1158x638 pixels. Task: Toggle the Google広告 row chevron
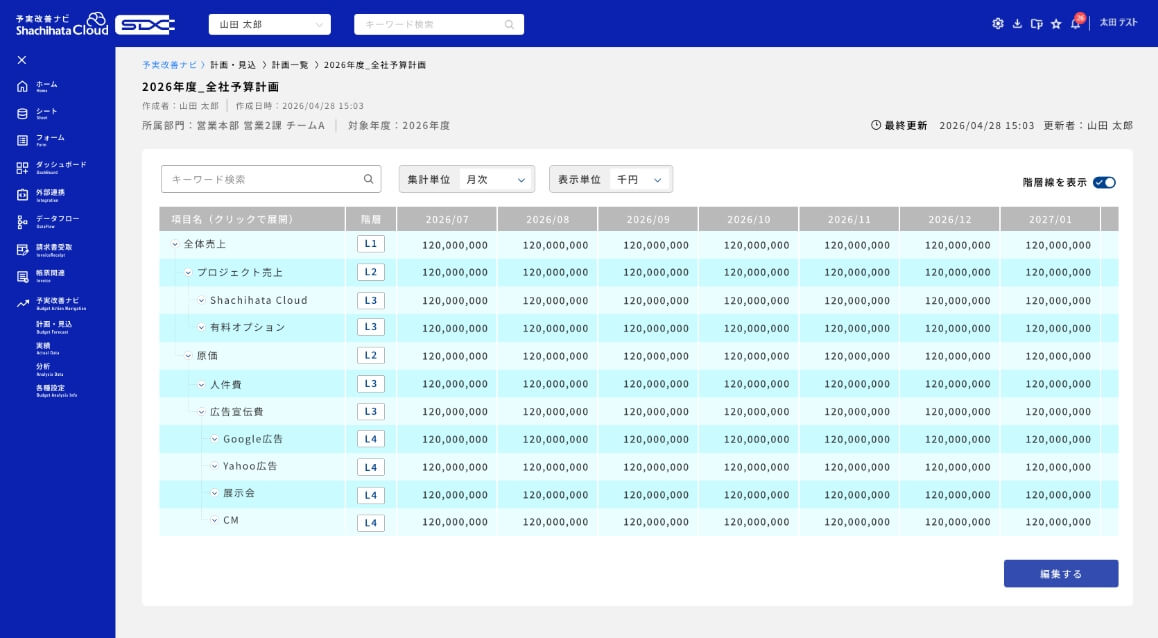tap(215, 439)
